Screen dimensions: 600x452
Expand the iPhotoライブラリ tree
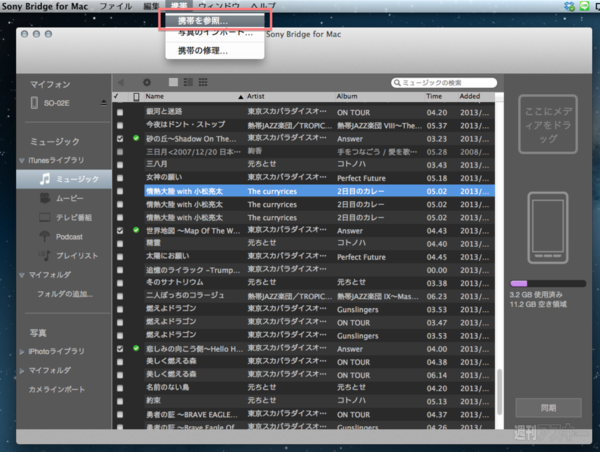(x=22, y=351)
